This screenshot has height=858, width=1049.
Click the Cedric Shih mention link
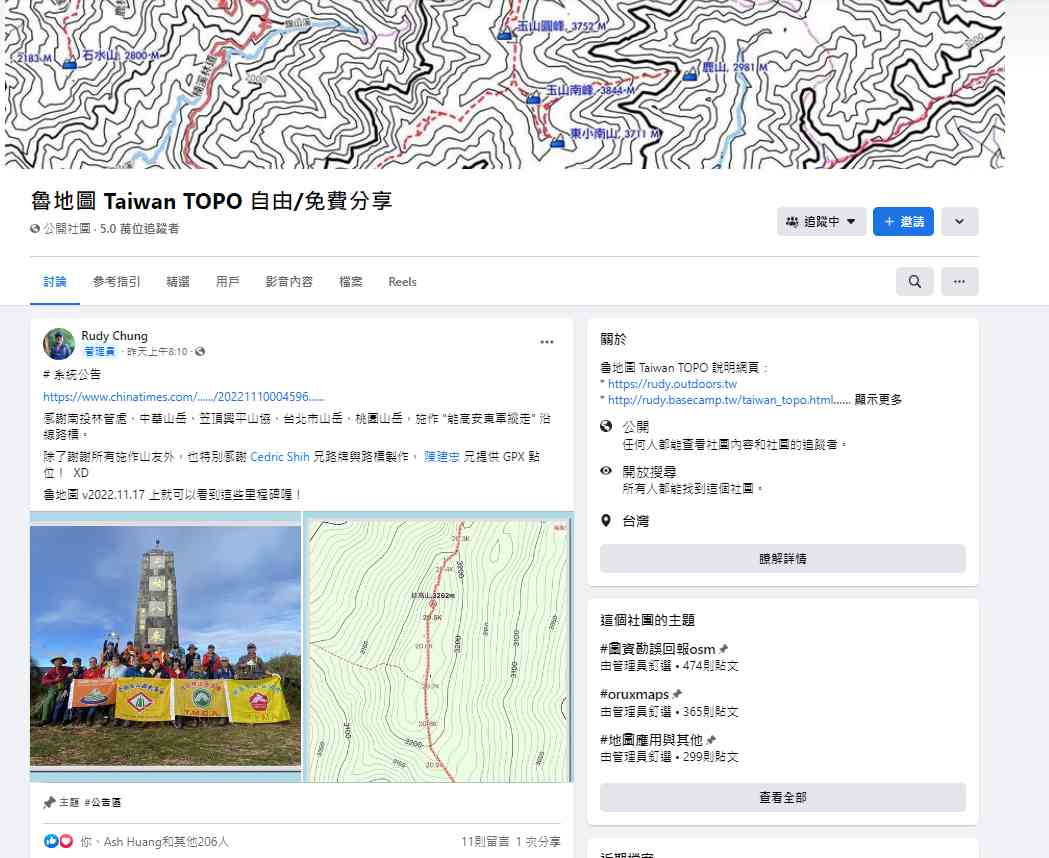coord(280,457)
